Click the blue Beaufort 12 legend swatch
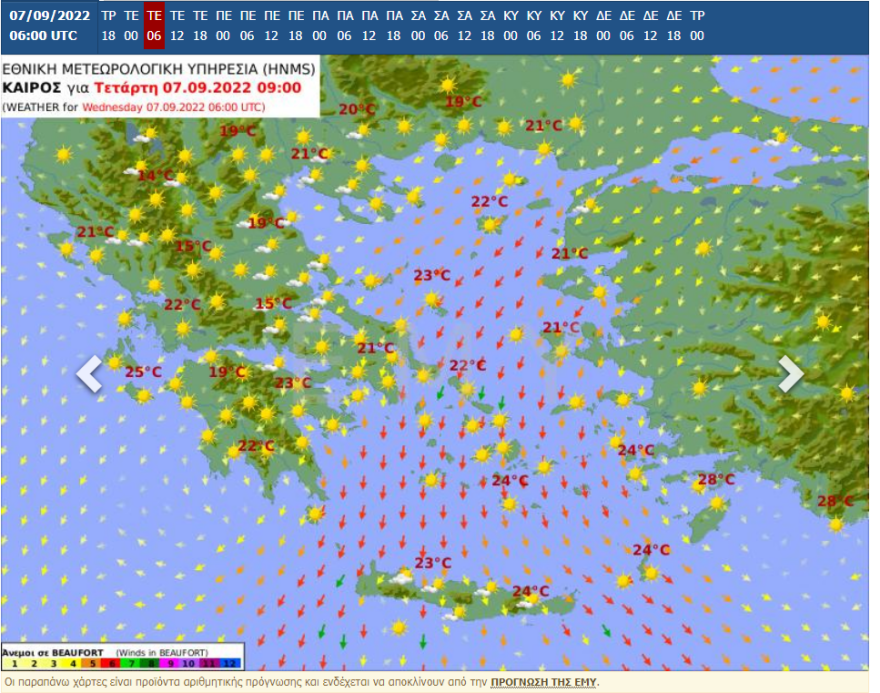Image resolution: width=880 pixels, height=693 pixels. coord(231,662)
